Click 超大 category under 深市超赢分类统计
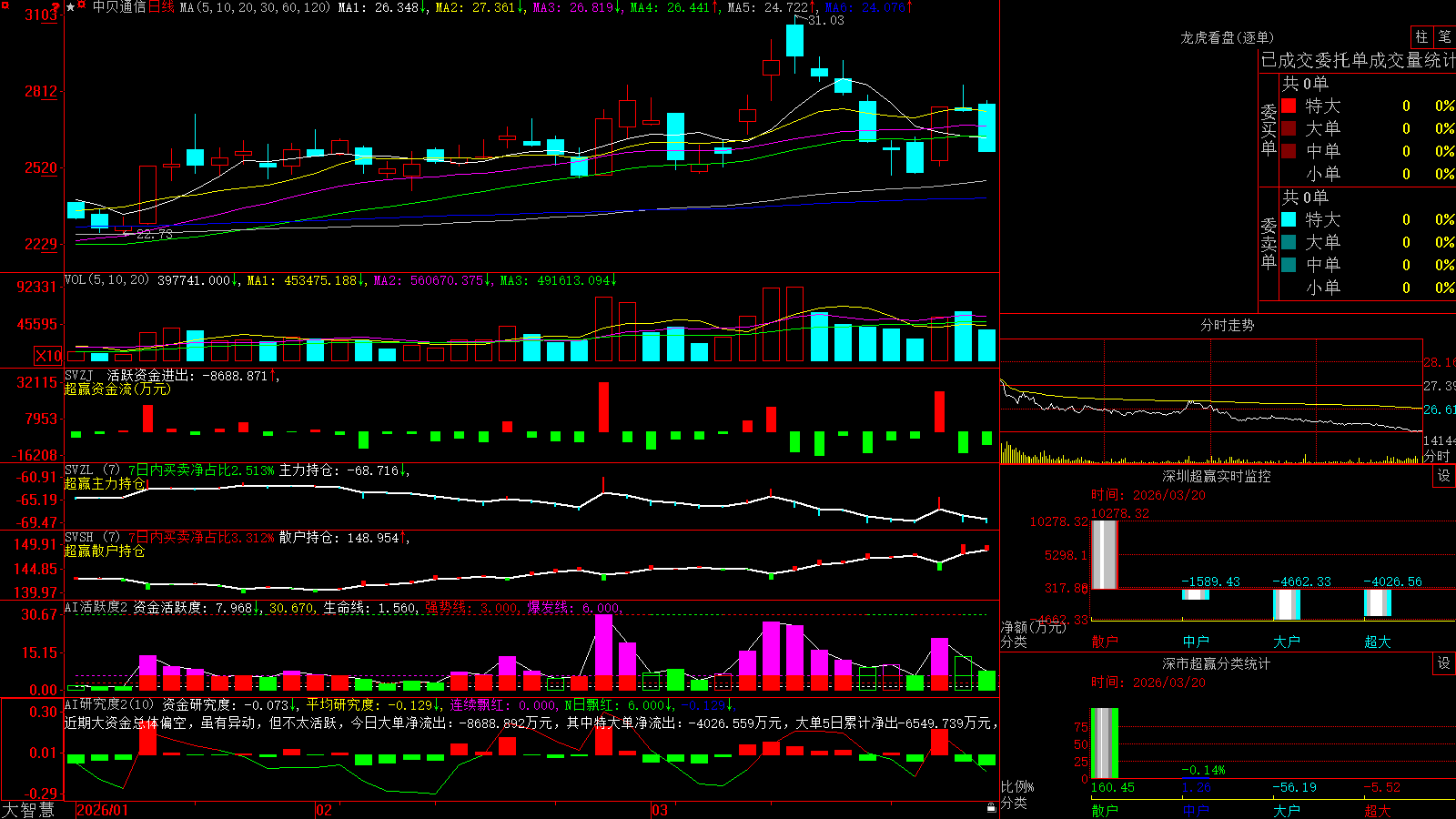The width and height of the screenshot is (1456, 819). (1378, 811)
